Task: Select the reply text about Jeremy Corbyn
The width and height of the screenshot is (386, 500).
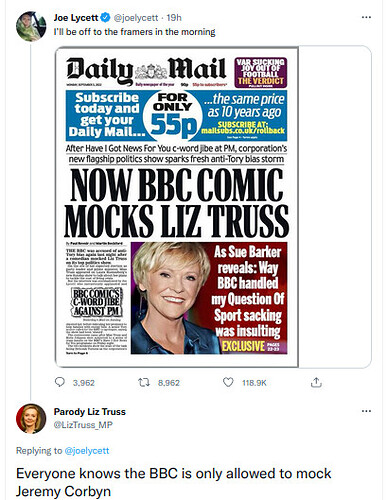Action: coord(173,482)
